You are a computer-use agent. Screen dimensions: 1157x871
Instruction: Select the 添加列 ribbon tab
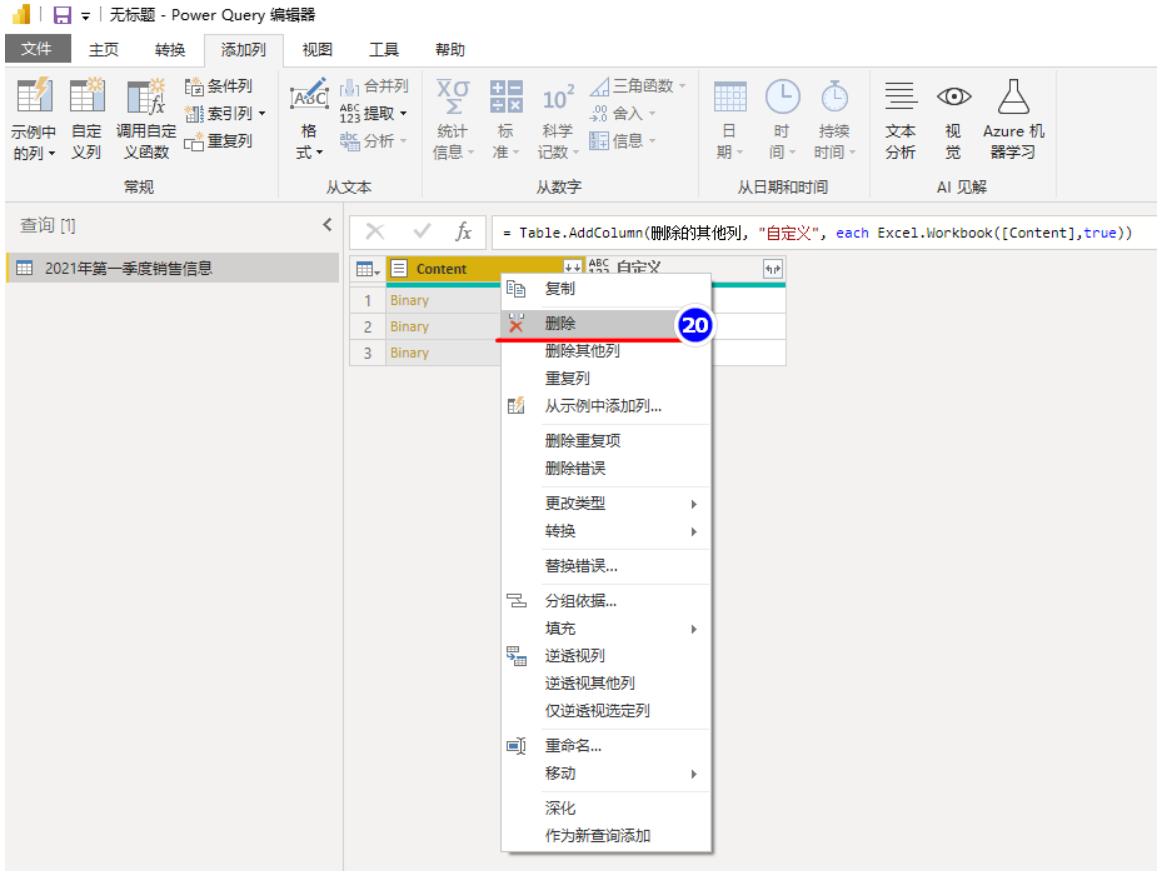click(x=244, y=49)
